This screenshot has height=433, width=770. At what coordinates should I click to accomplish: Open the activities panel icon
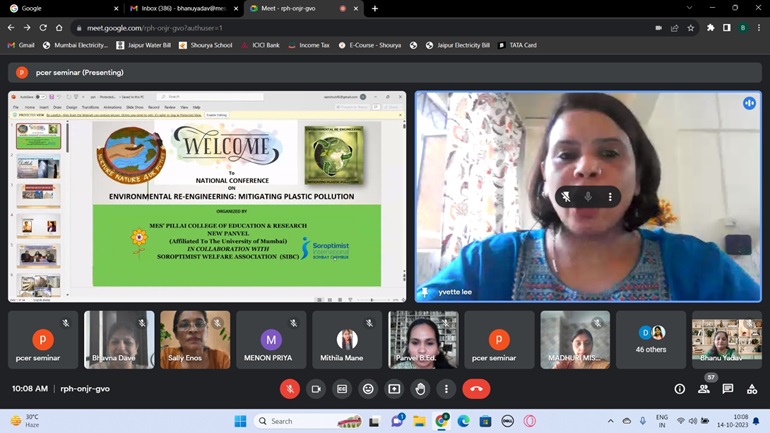[x=752, y=389]
